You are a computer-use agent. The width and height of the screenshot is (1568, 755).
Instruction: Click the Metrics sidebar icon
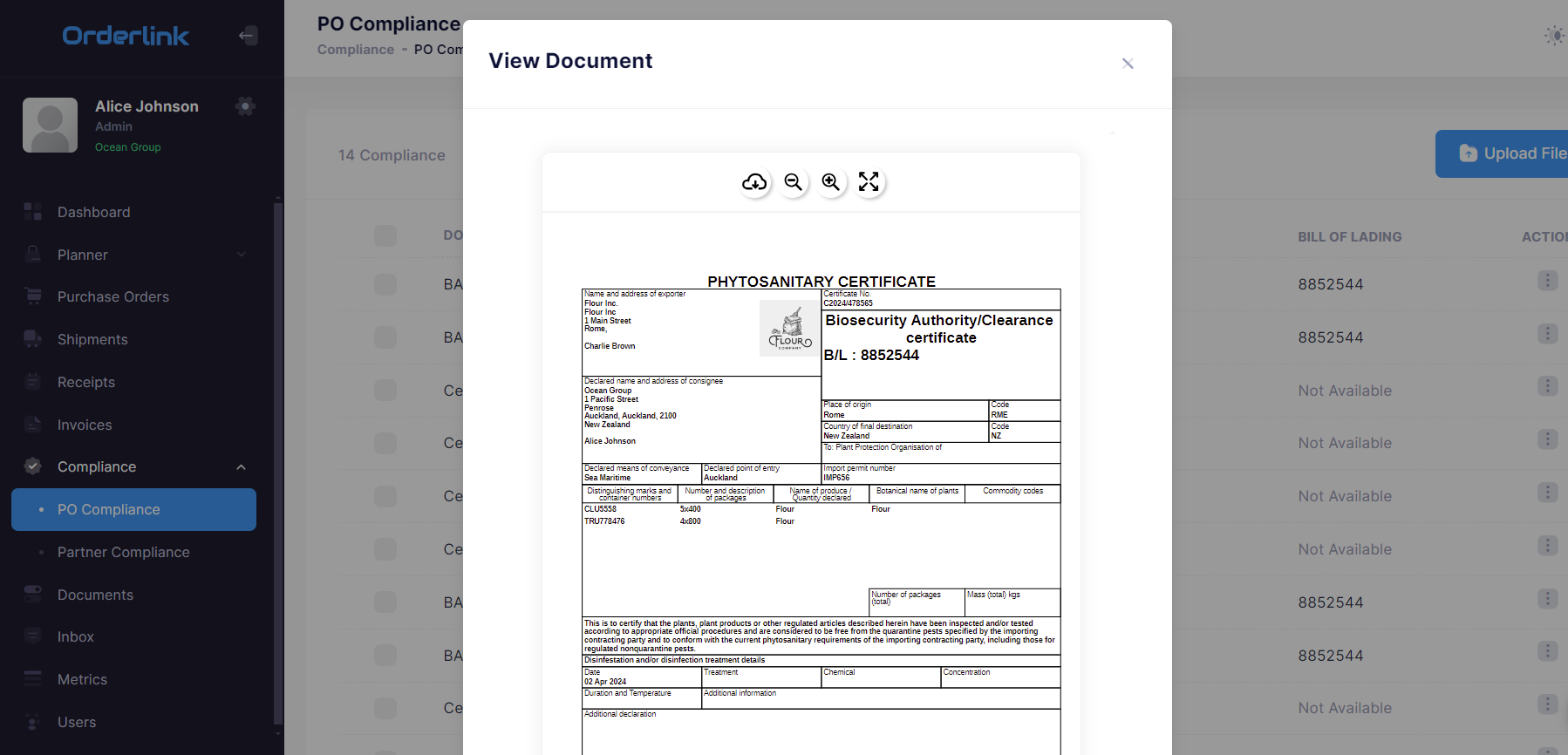33,678
